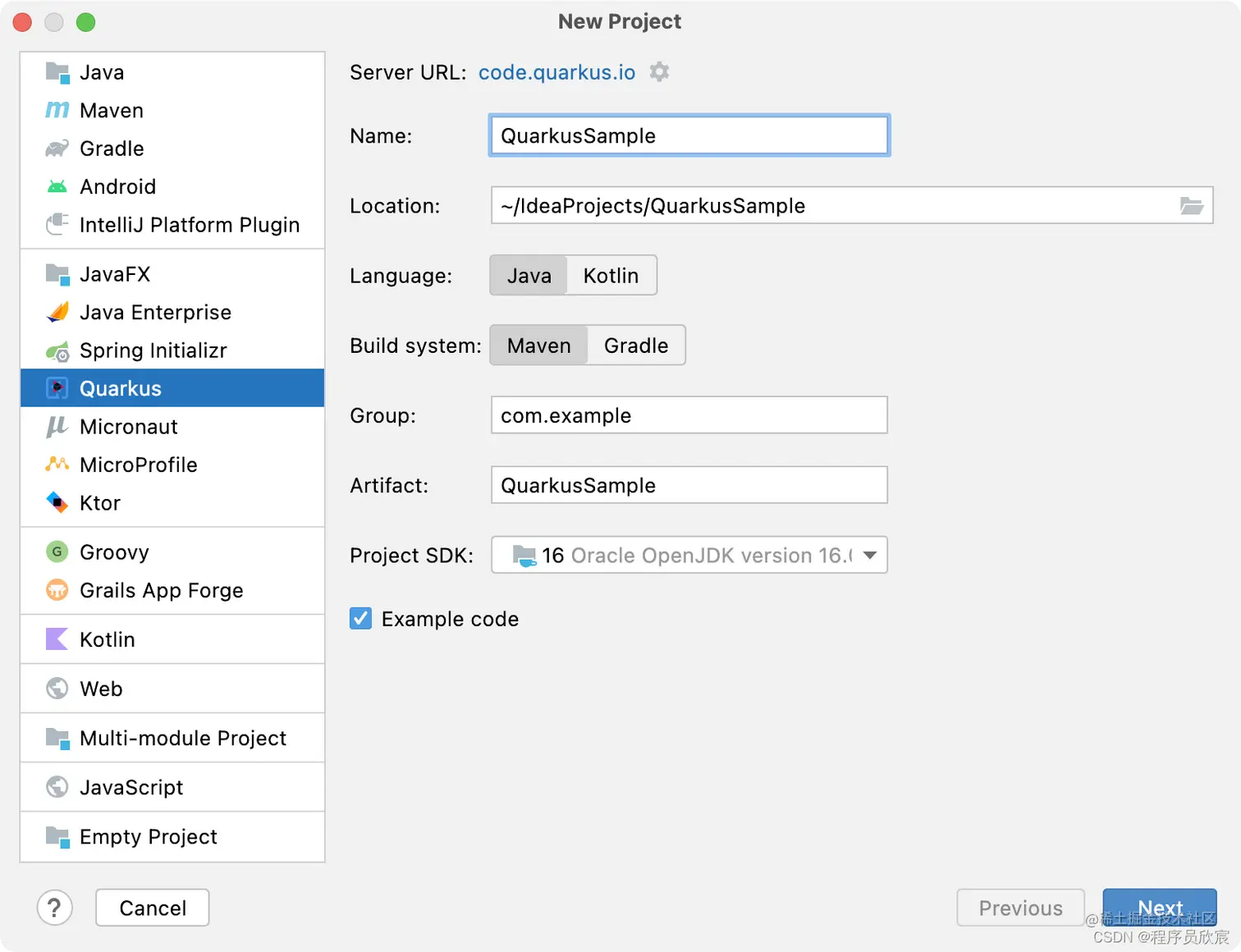Open the help question mark button
Viewport: 1241px width, 952px height.
pos(55,908)
